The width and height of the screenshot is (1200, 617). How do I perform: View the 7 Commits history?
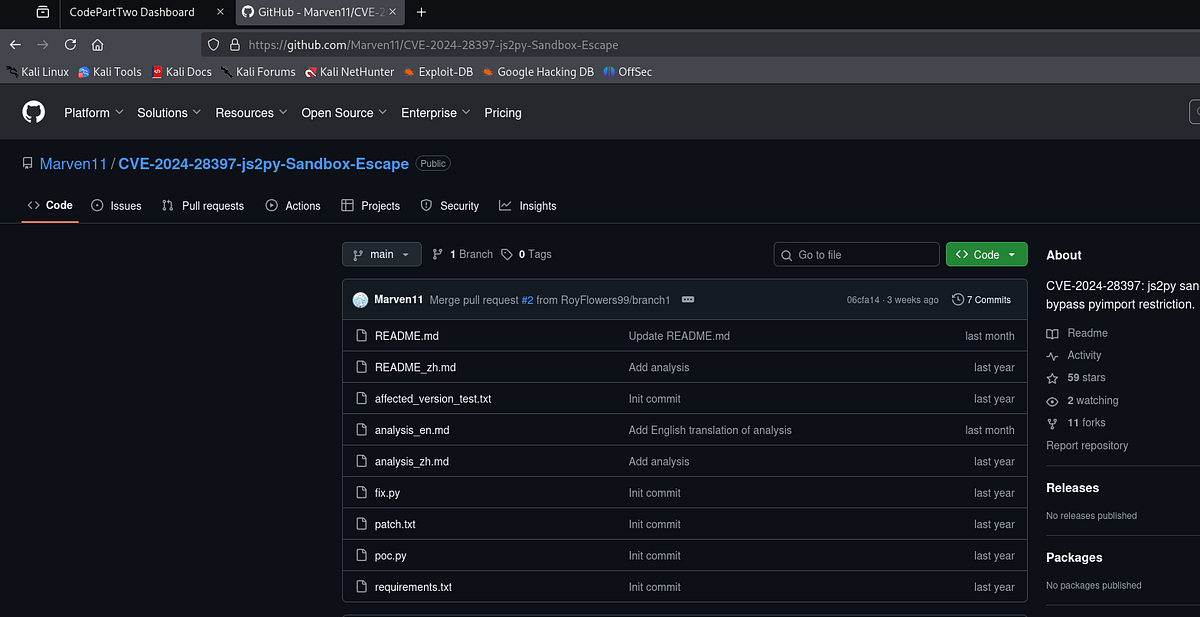[981, 299]
